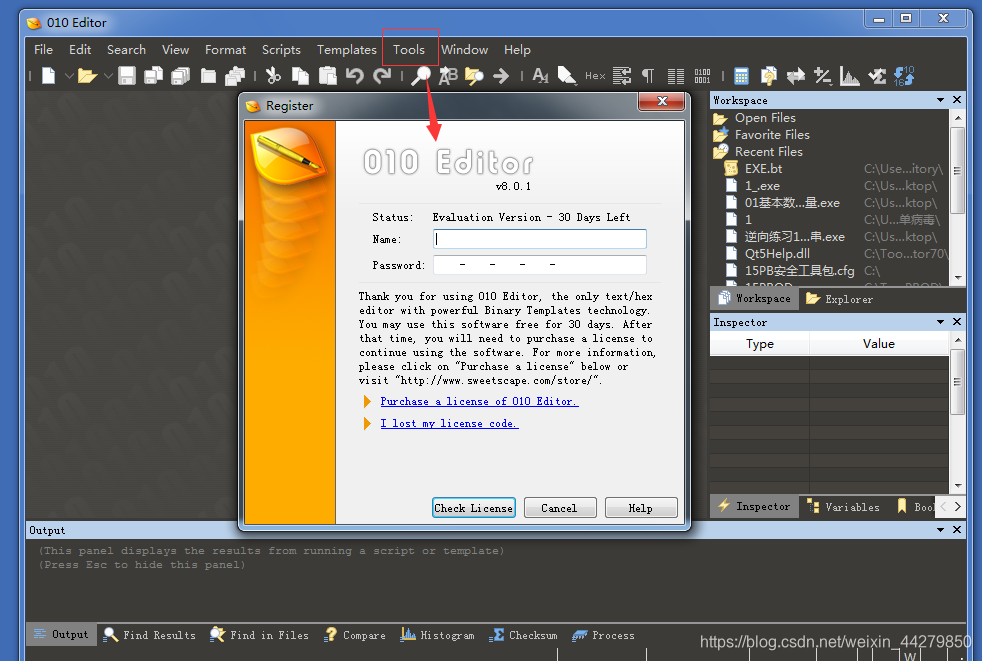Click the binary 0100 0001 toolbar icon
The height and width of the screenshot is (661, 982).
click(x=703, y=76)
